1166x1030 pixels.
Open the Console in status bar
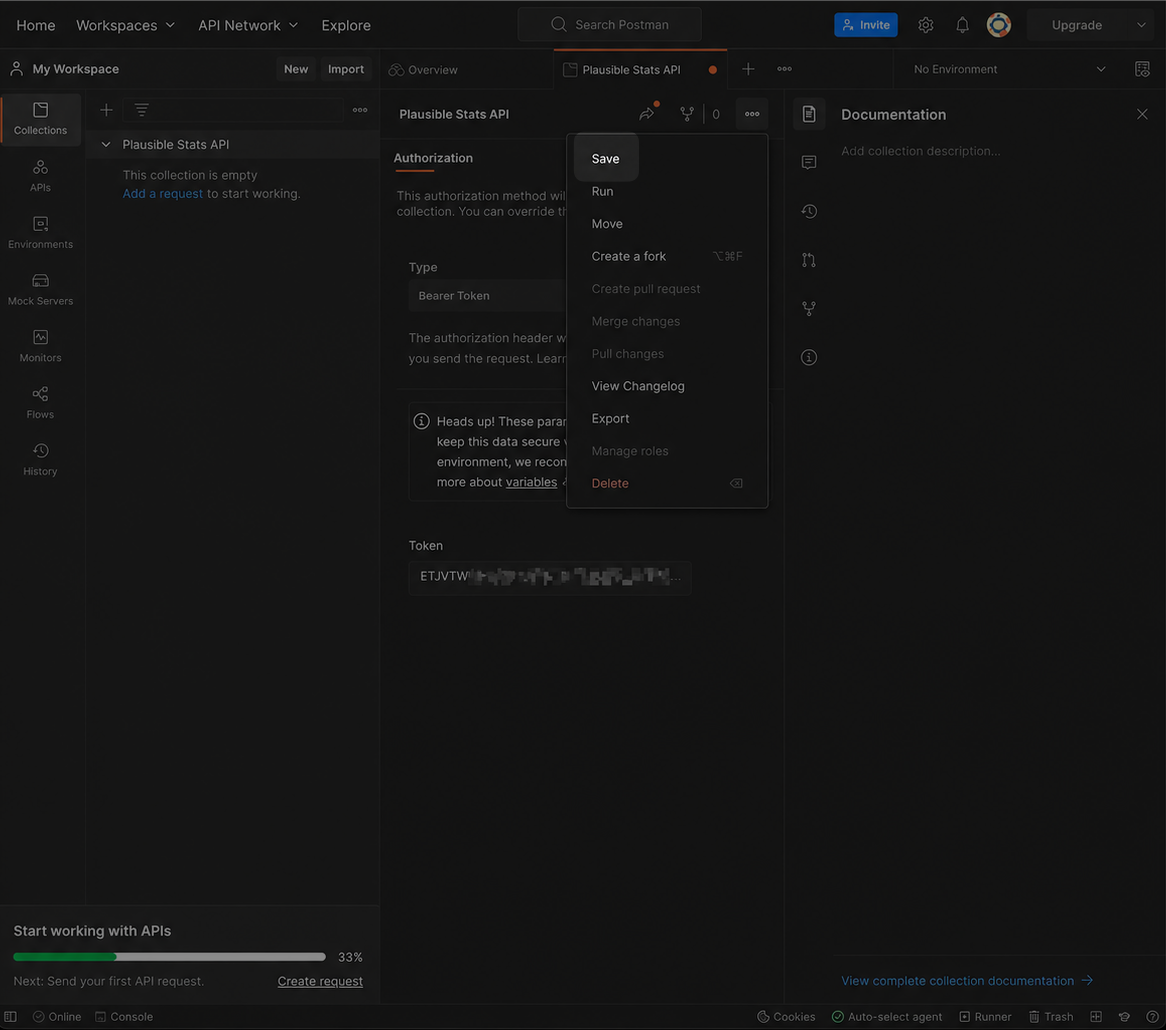124,1017
